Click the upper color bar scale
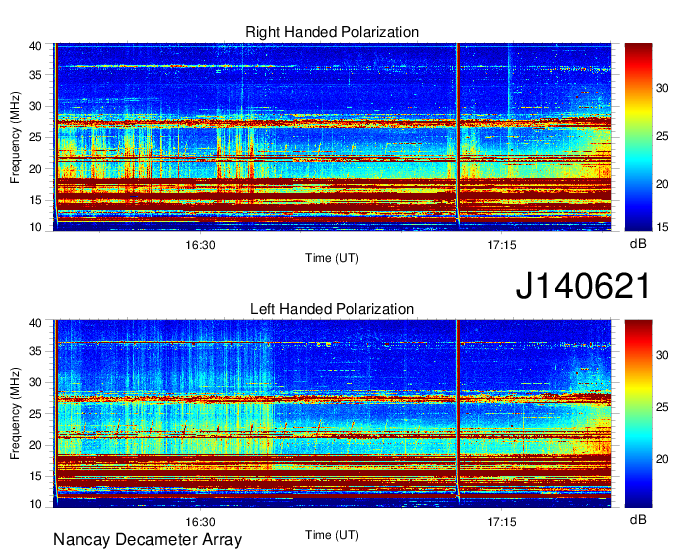This screenshot has width=680, height=552. [638, 137]
